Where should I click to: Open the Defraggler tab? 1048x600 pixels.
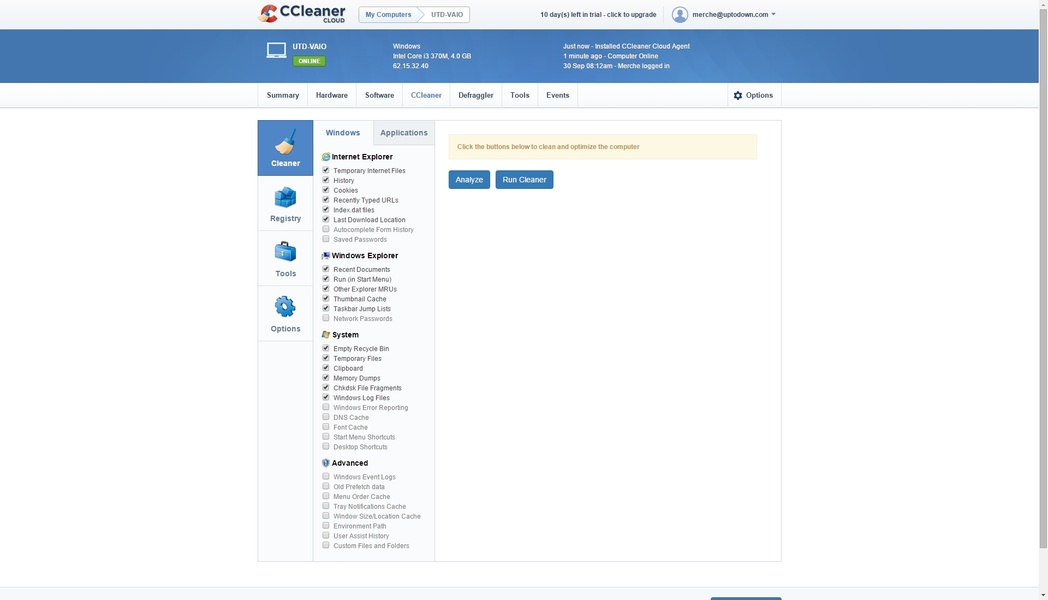click(476, 95)
